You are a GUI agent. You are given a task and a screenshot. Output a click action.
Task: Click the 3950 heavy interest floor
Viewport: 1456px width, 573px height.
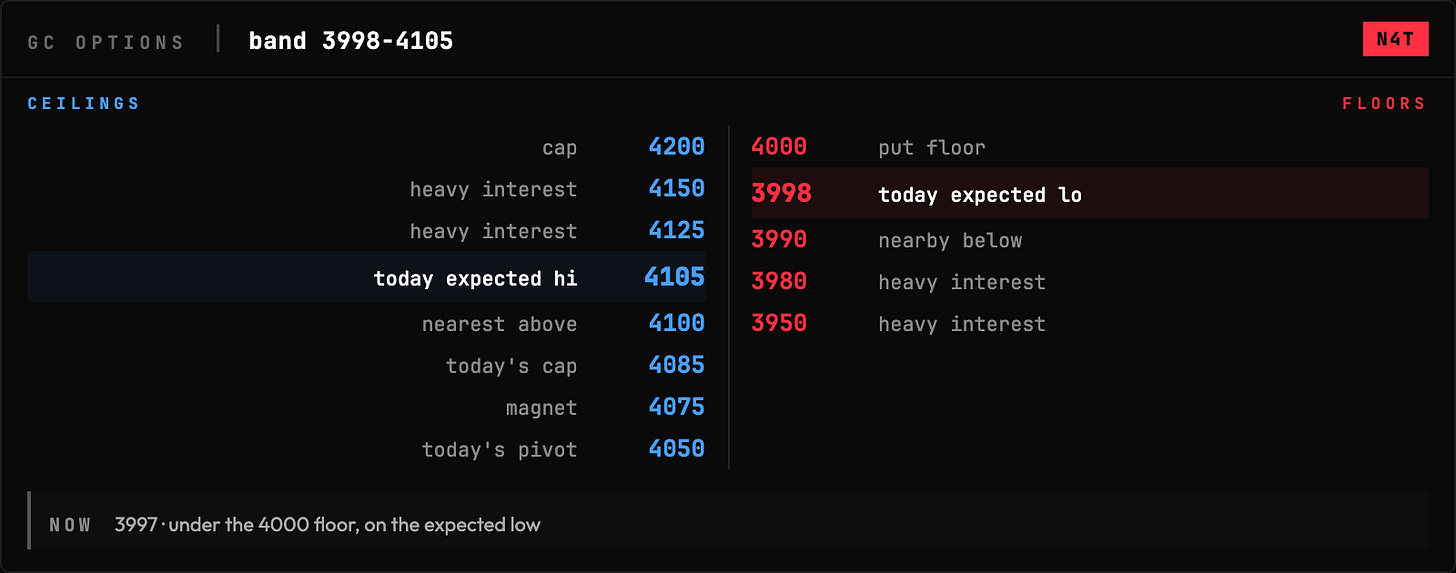click(x=1090, y=324)
